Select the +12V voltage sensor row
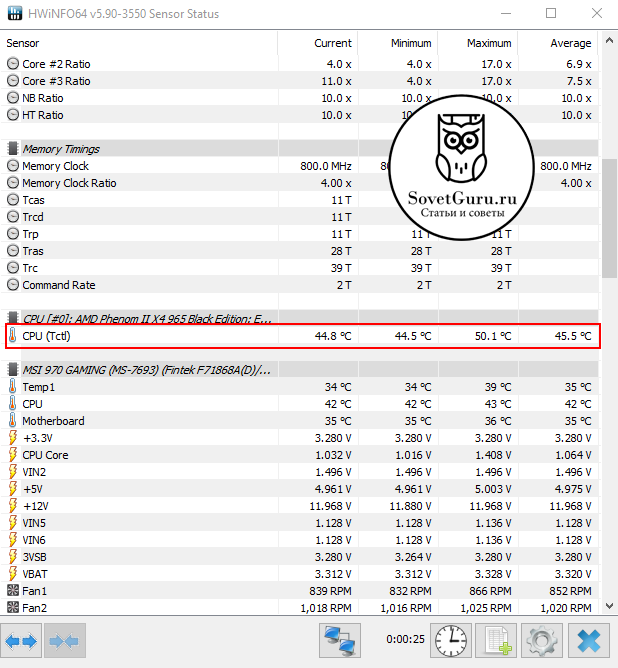 point(36,505)
